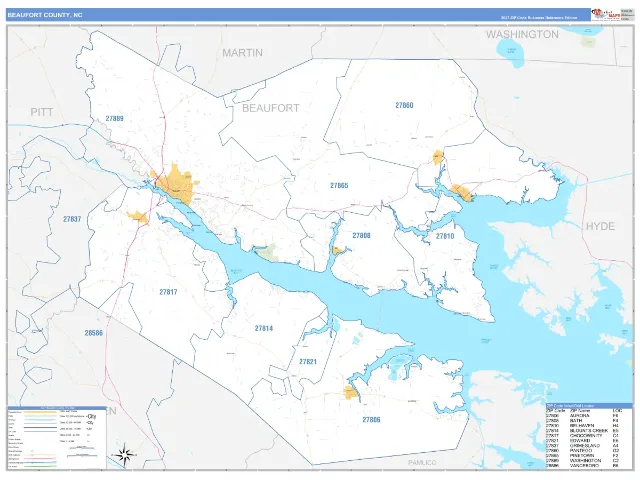Click BLOUNTS CREEK row in ZIP table
The width and height of the screenshot is (640, 480).
point(585,431)
